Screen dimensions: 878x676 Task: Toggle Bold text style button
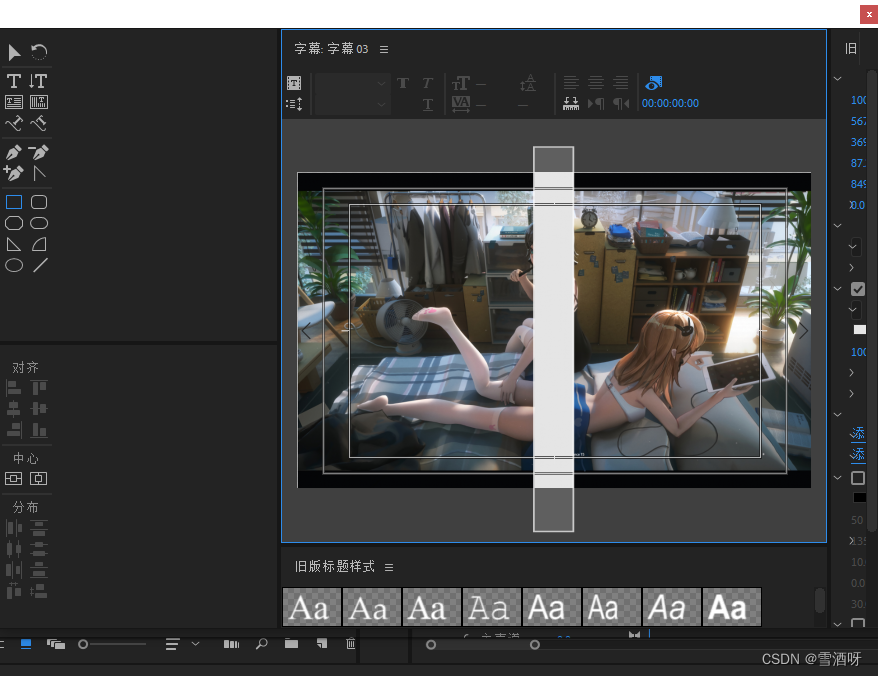(x=403, y=83)
